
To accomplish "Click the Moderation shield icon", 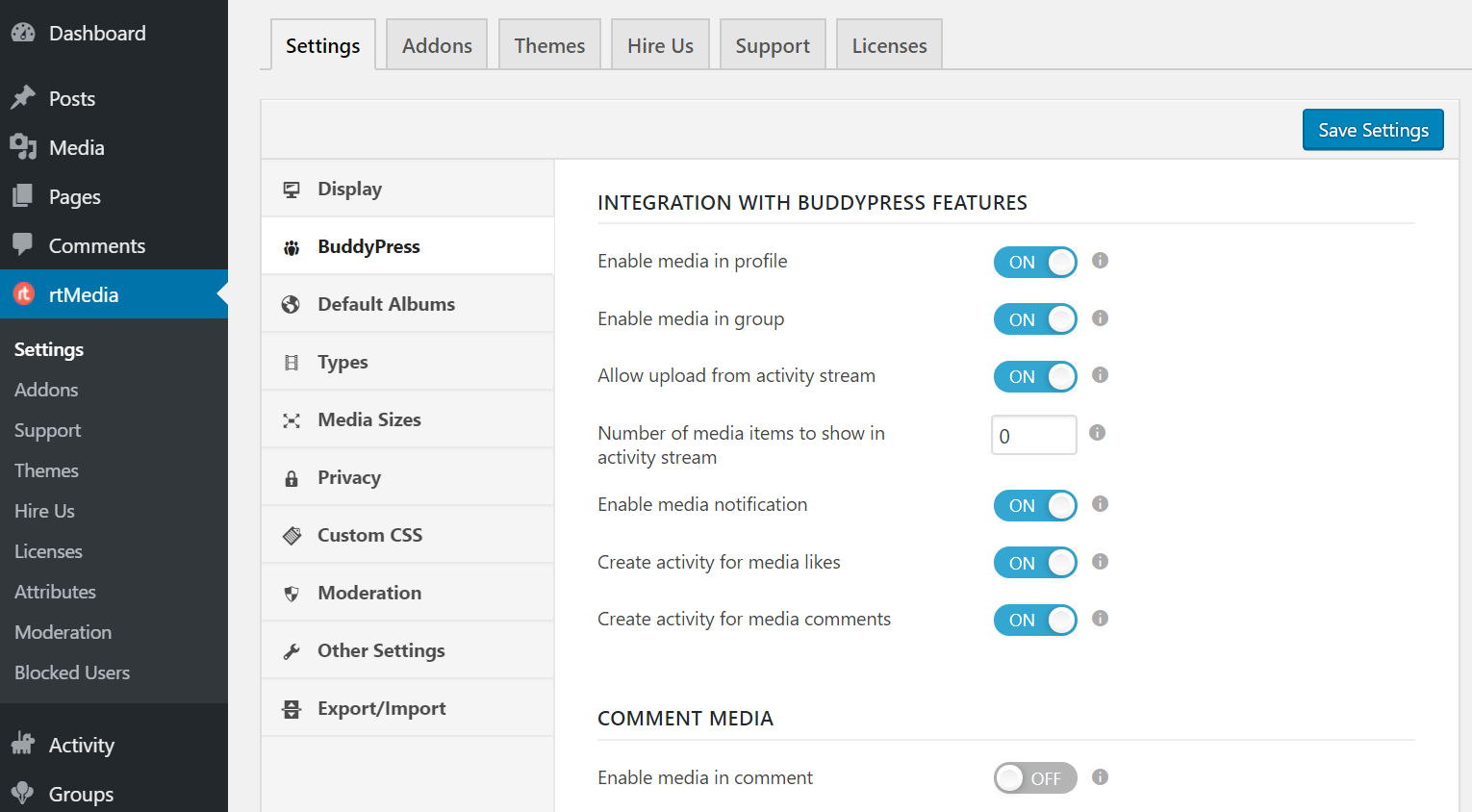I will pyautogui.click(x=291, y=593).
